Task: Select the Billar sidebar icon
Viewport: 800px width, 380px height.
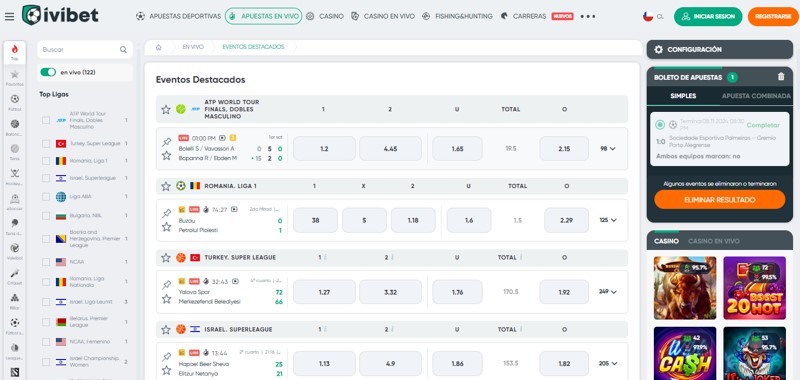Action: (x=14, y=300)
